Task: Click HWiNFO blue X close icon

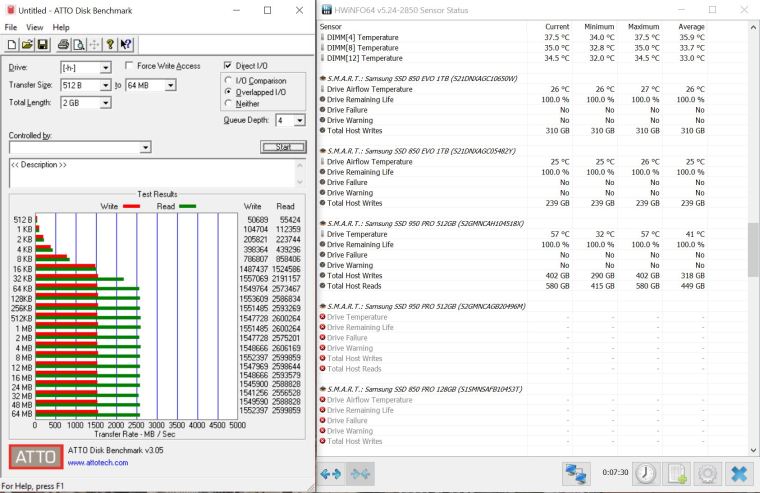Action: (x=739, y=474)
